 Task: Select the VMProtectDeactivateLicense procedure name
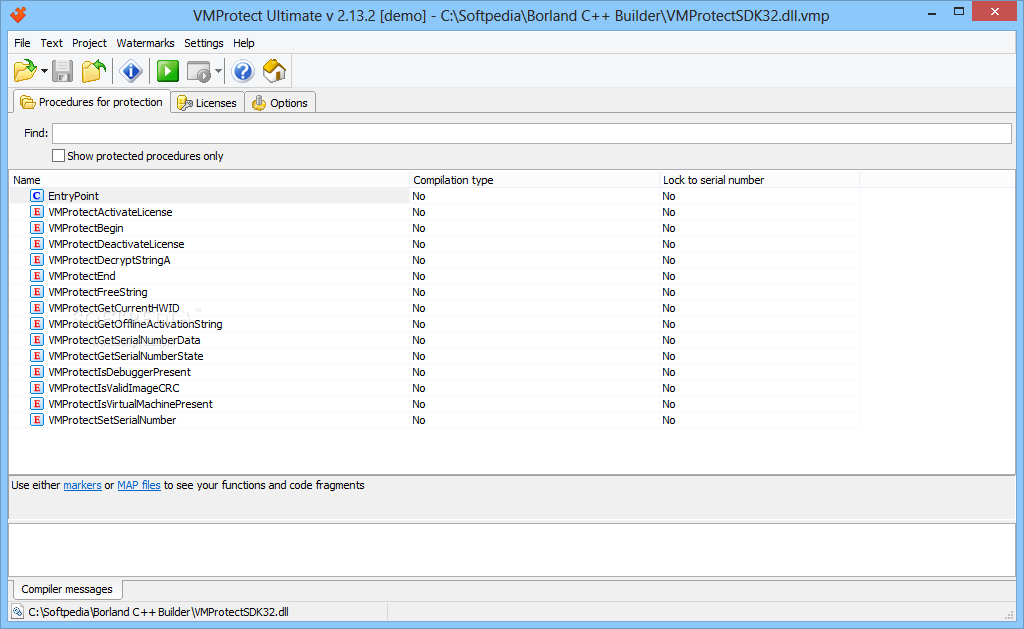coord(116,244)
